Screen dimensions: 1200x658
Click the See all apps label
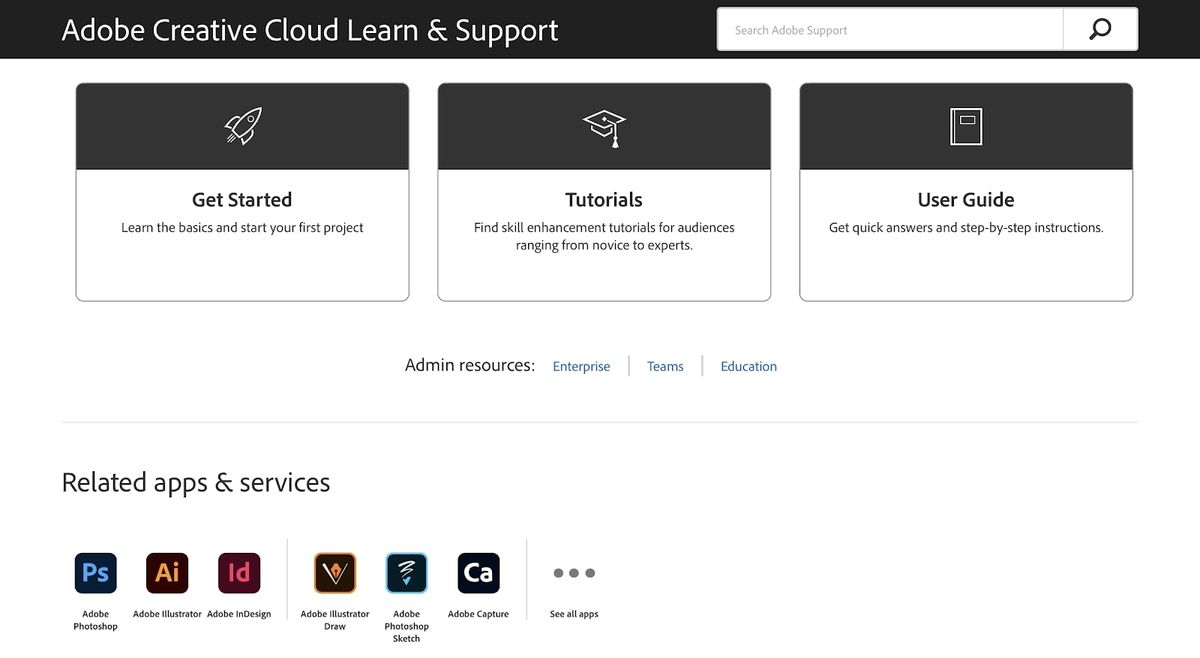(x=574, y=614)
